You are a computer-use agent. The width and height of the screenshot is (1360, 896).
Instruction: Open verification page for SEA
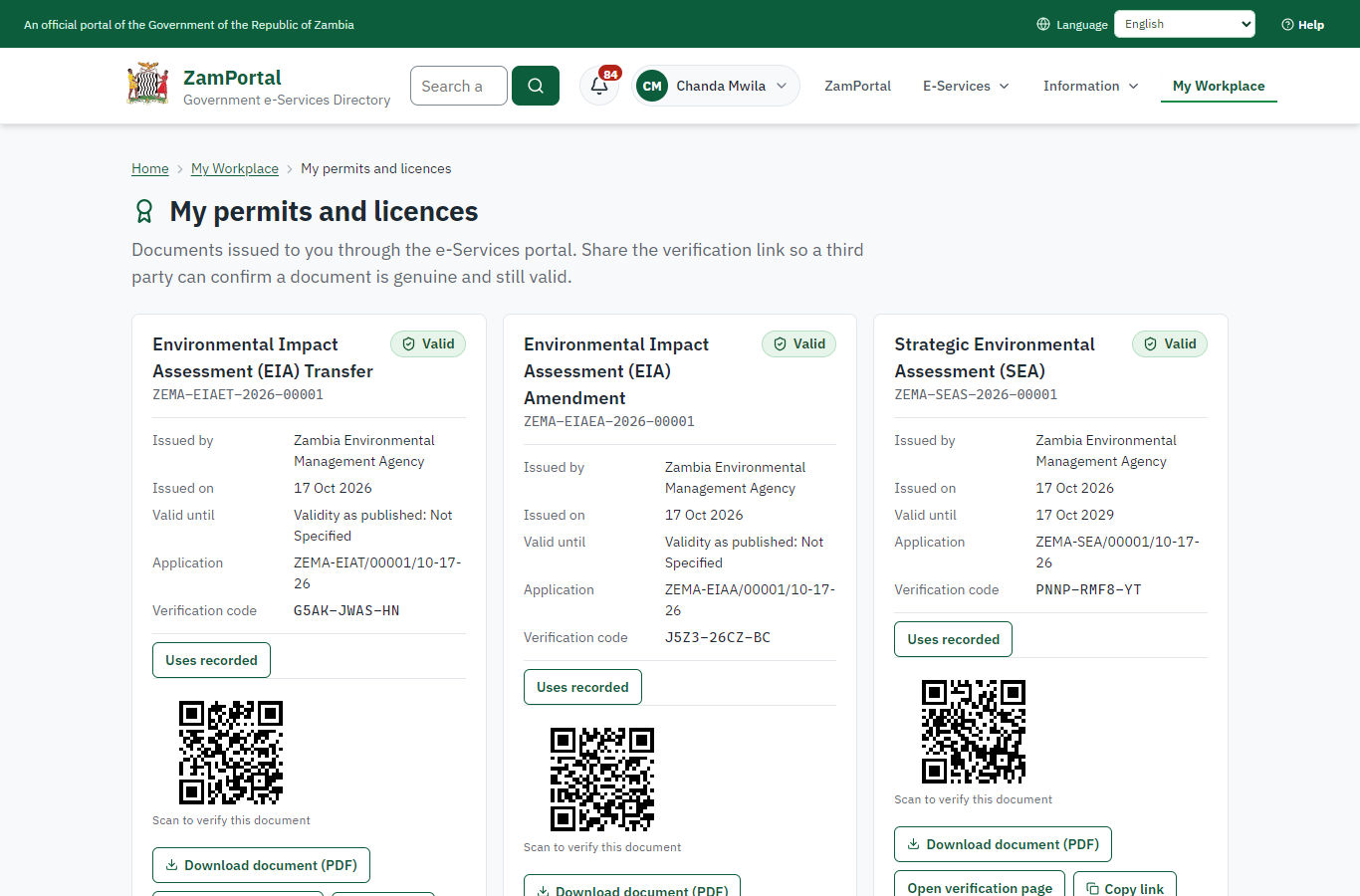click(980, 884)
